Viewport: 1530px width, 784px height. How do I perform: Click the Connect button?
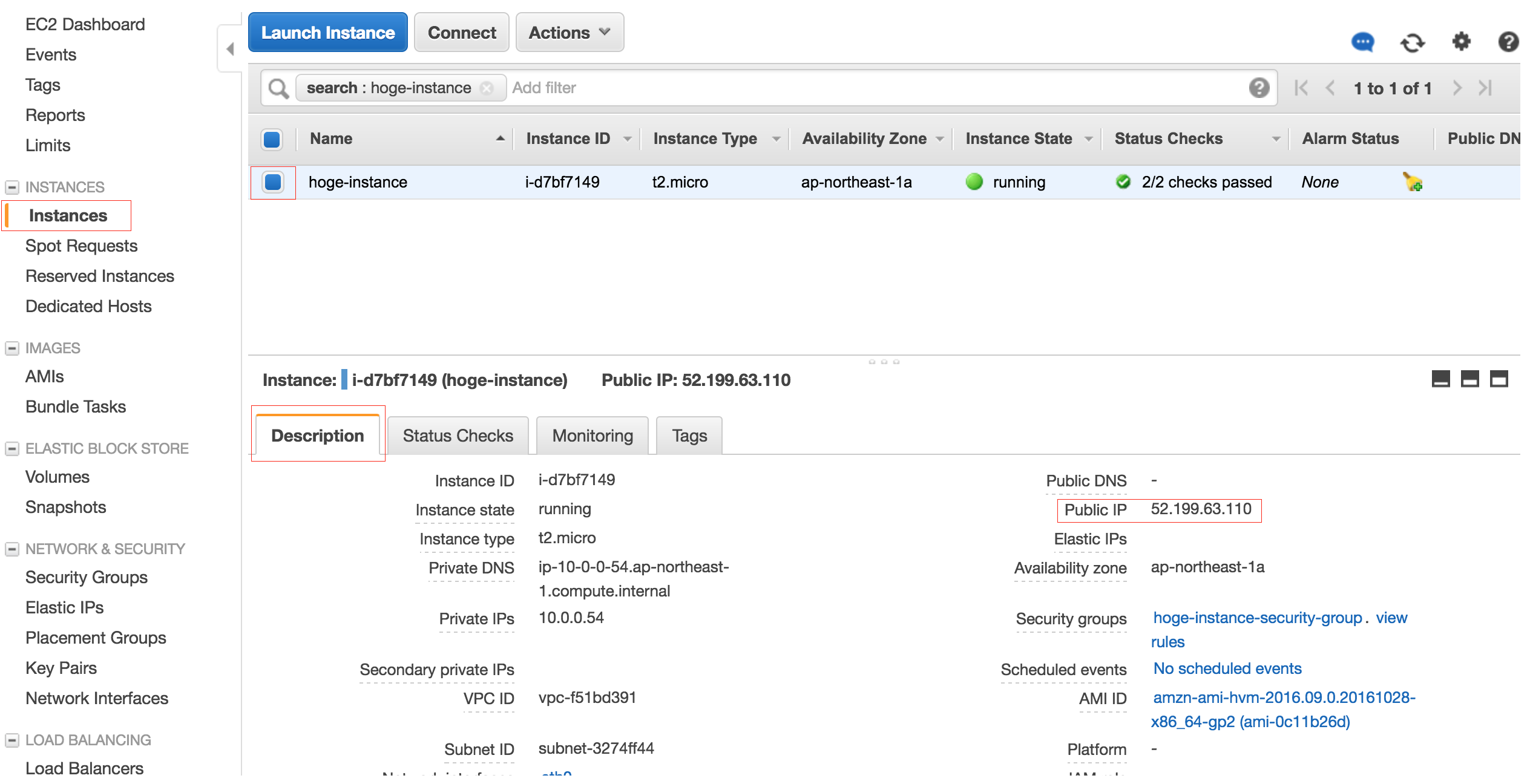(x=462, y=33)
